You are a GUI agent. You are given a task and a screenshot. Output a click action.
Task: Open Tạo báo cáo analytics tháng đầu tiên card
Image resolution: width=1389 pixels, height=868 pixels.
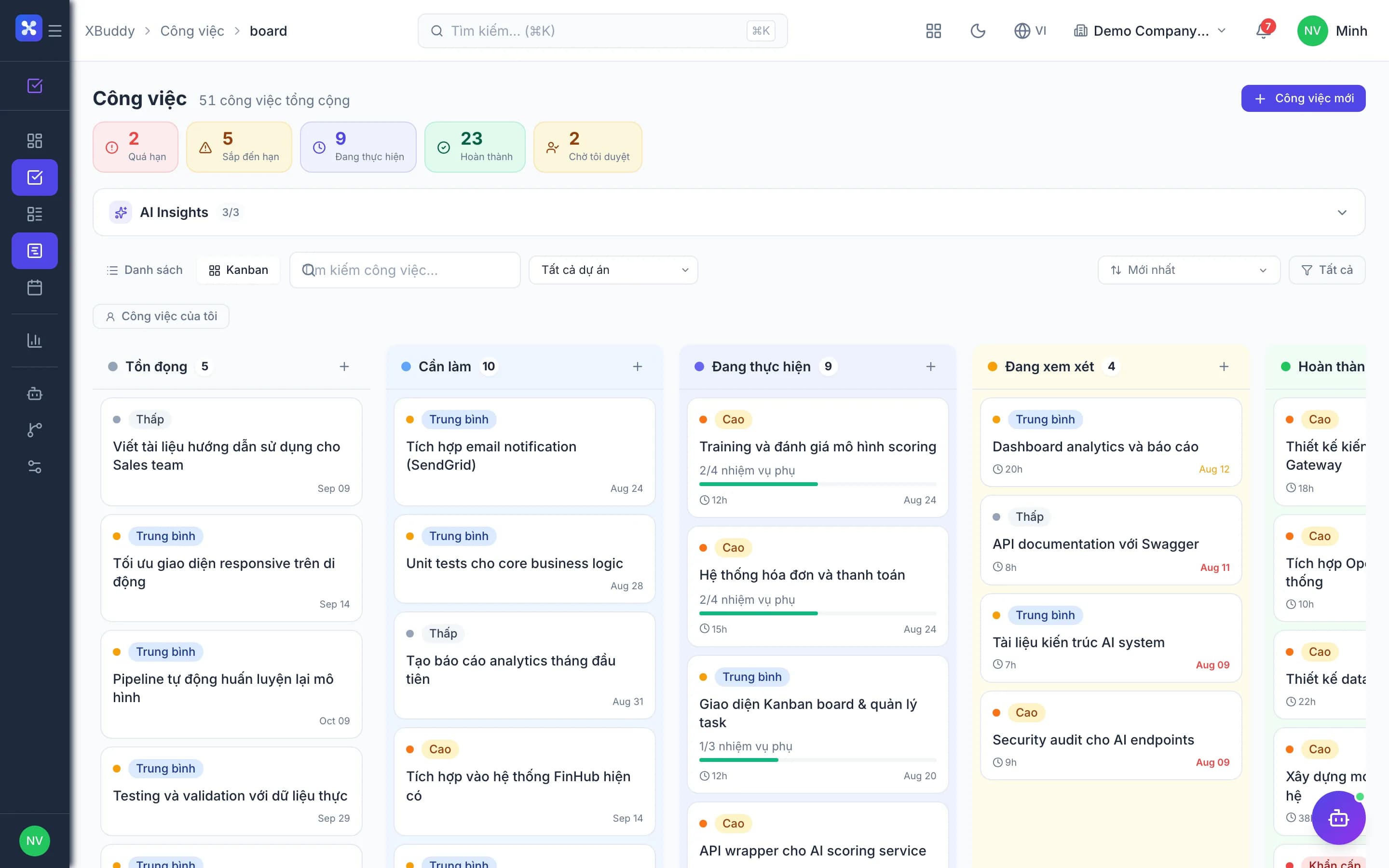pyautogui.click(x=524, y=665)
